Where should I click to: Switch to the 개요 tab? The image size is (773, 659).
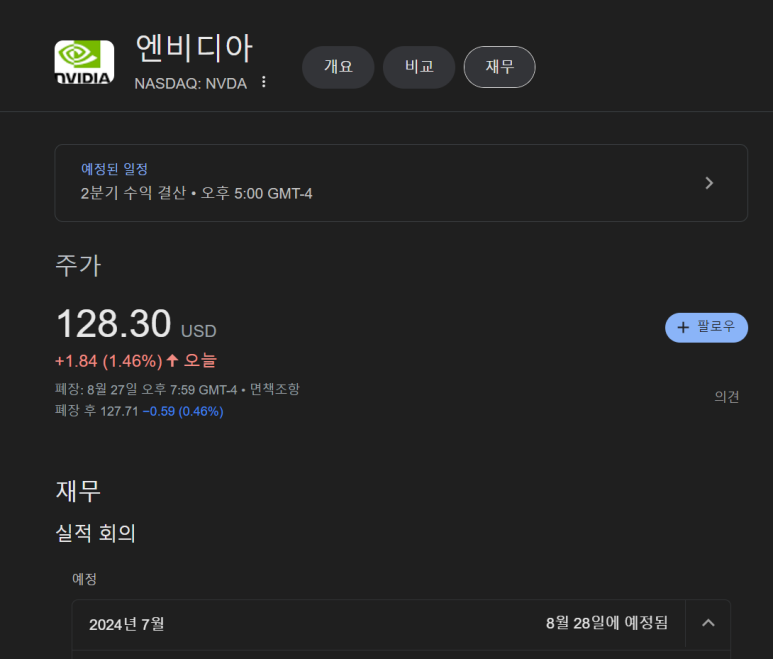coord(338,67)
